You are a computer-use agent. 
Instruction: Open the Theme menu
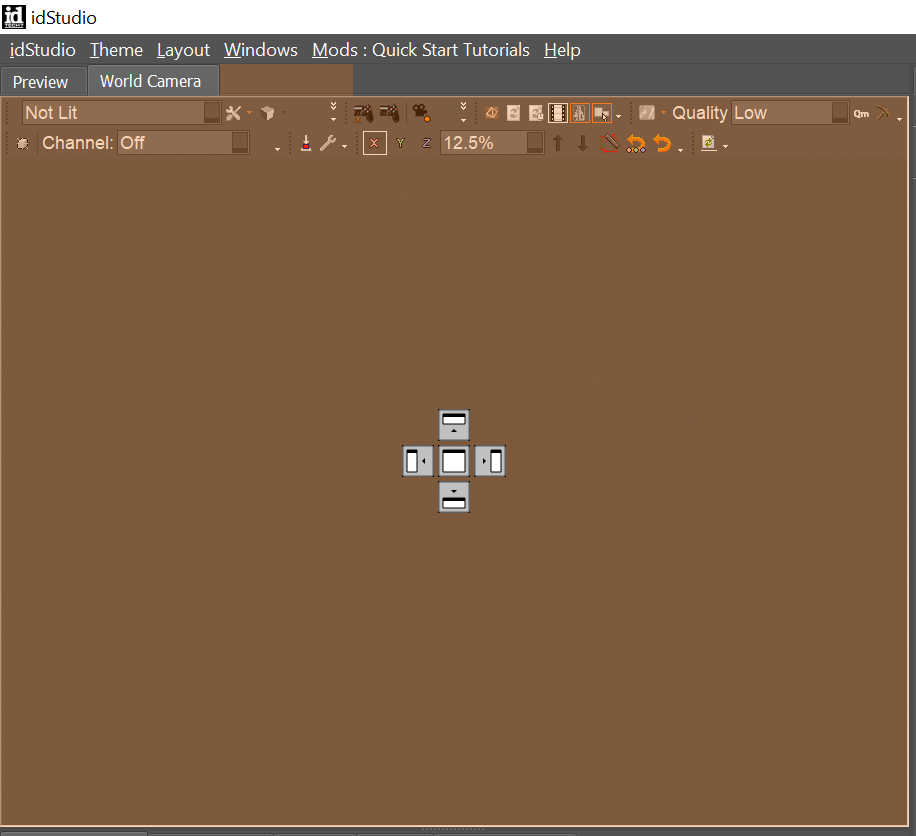pyautogui.click(x=116, y=50)
